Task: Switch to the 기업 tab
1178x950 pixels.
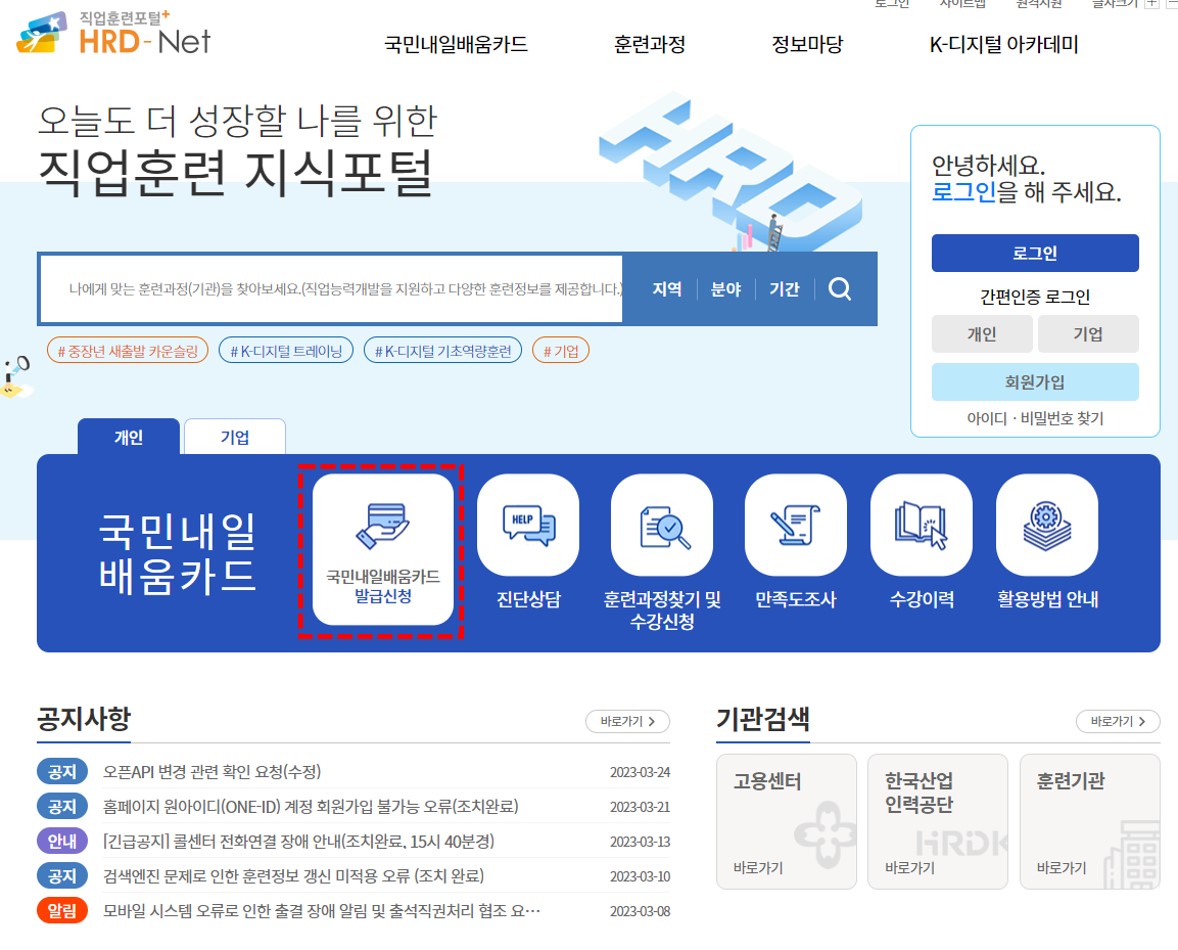Action: pos(234,436)
